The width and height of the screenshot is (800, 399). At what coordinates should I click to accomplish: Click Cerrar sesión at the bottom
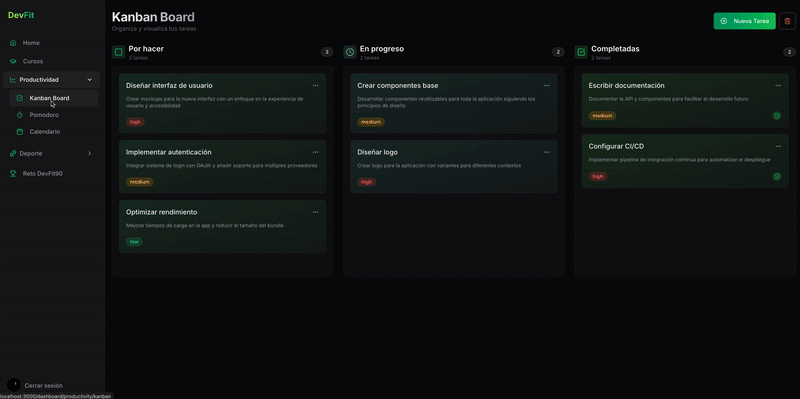(x=43, y=386)
